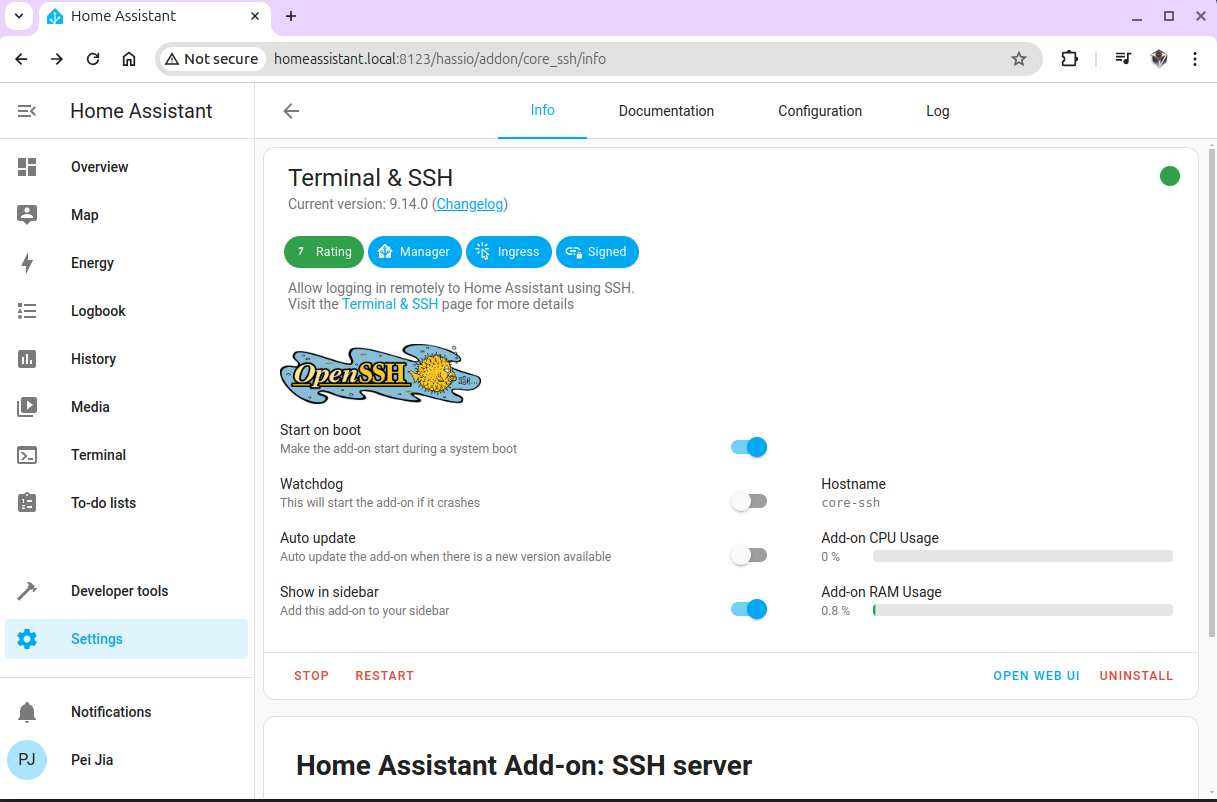This screenshot has height=802, width=1217.
Task: Click the Add-on RAM Usage bar
Action: tap(1023, 610)
